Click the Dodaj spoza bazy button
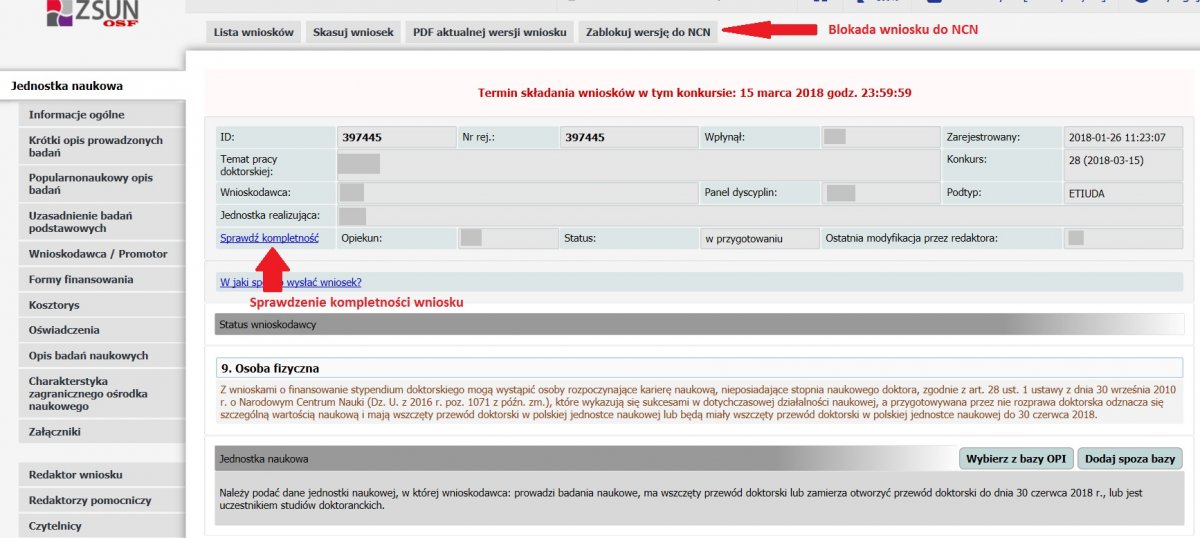The image size is (1200, 538). (x=1129, y=459)
